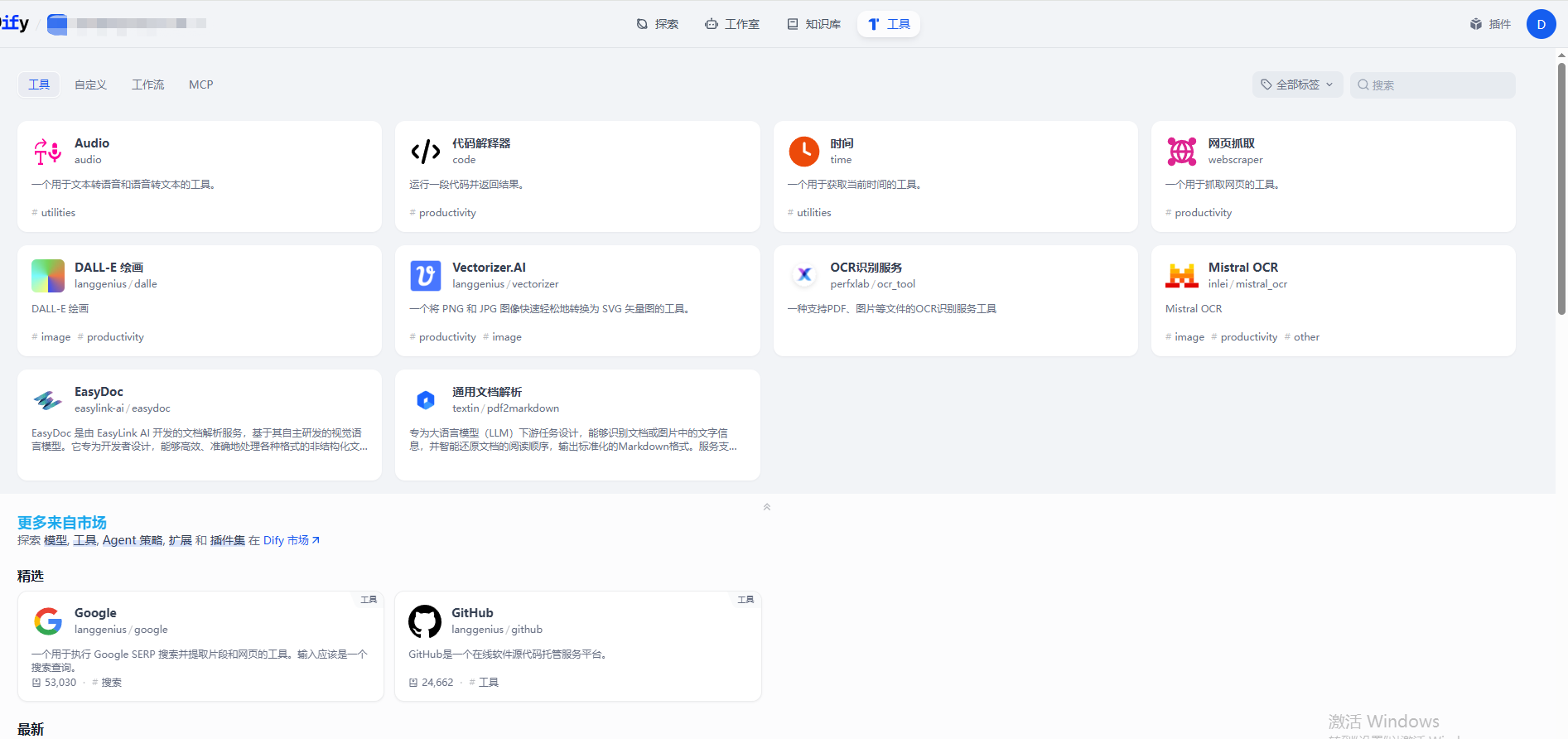This screenshot has width=1568, height=739.
Task: Click the 更多来自市场 heading
Action: tap(62, 523)
